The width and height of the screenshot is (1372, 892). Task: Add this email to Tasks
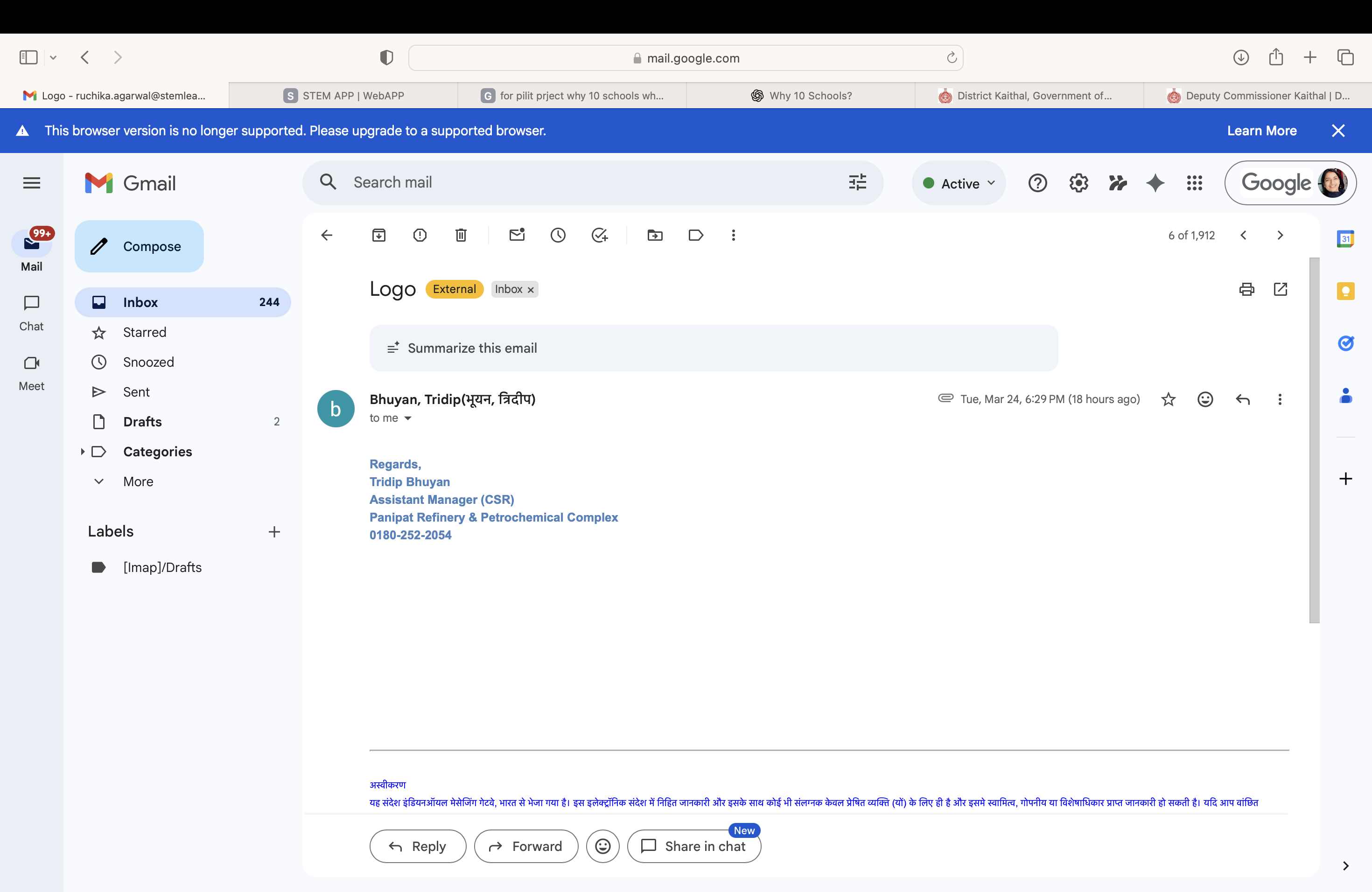(600, 235)
